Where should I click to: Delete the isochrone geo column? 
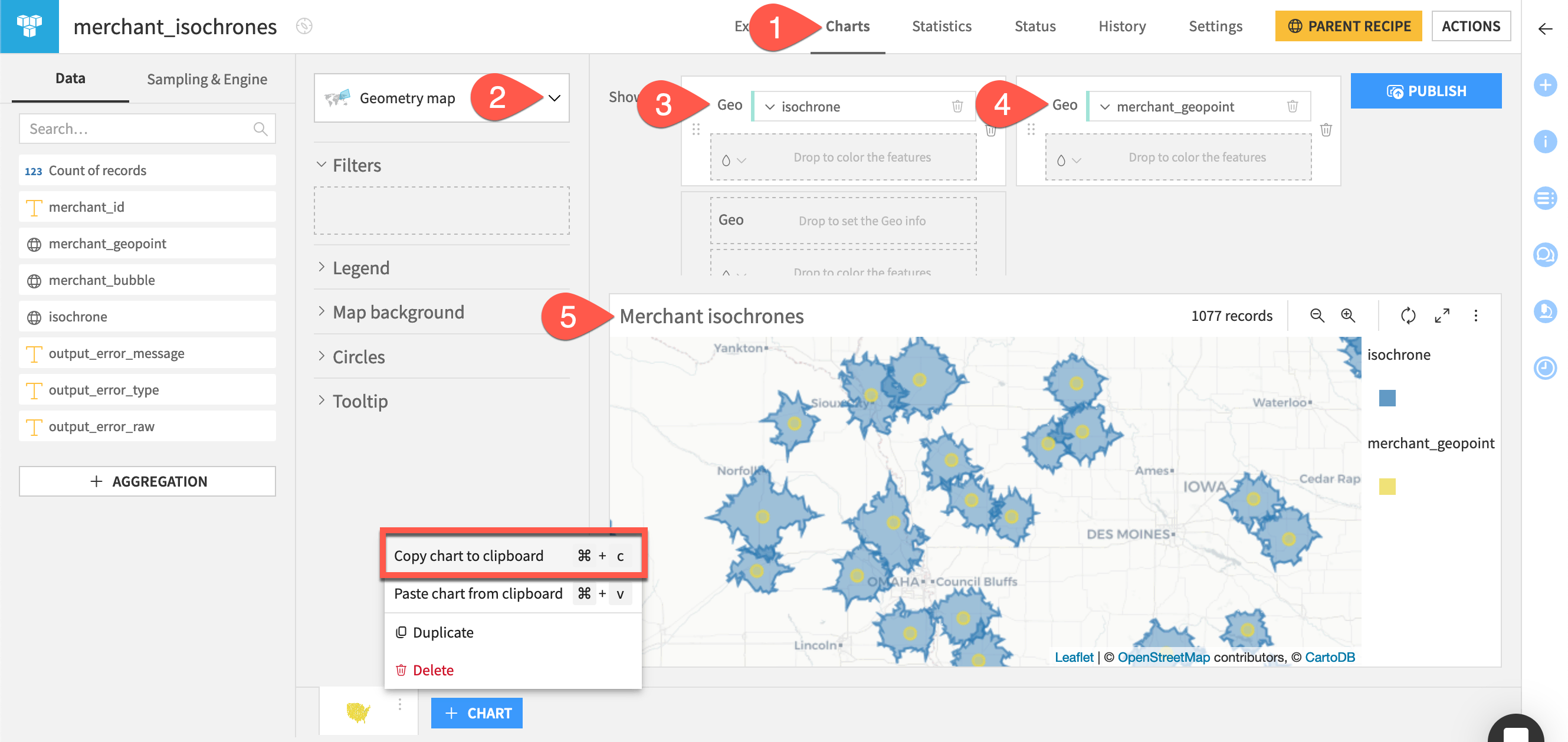pos(957,107)
